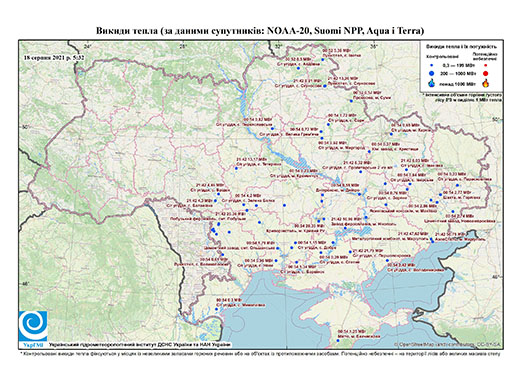The image size is (520, 368).
Task: Click the blue marker near the Kharkiv label
Action: [391, 134]
